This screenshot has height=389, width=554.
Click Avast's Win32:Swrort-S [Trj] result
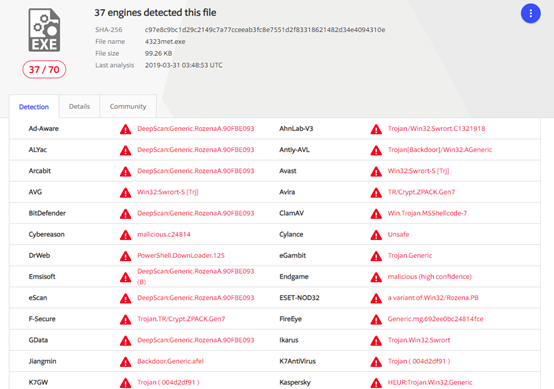pos(418,171)
